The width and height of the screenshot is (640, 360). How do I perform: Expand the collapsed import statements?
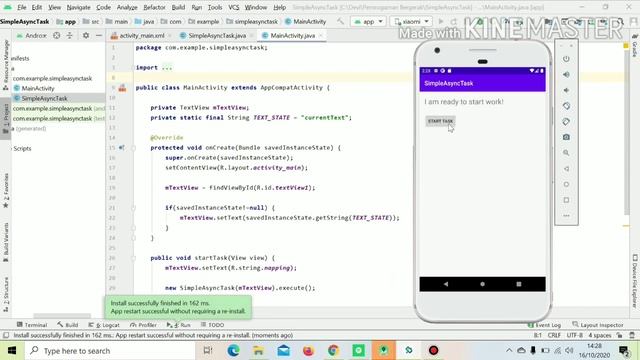tap(167, 68)
